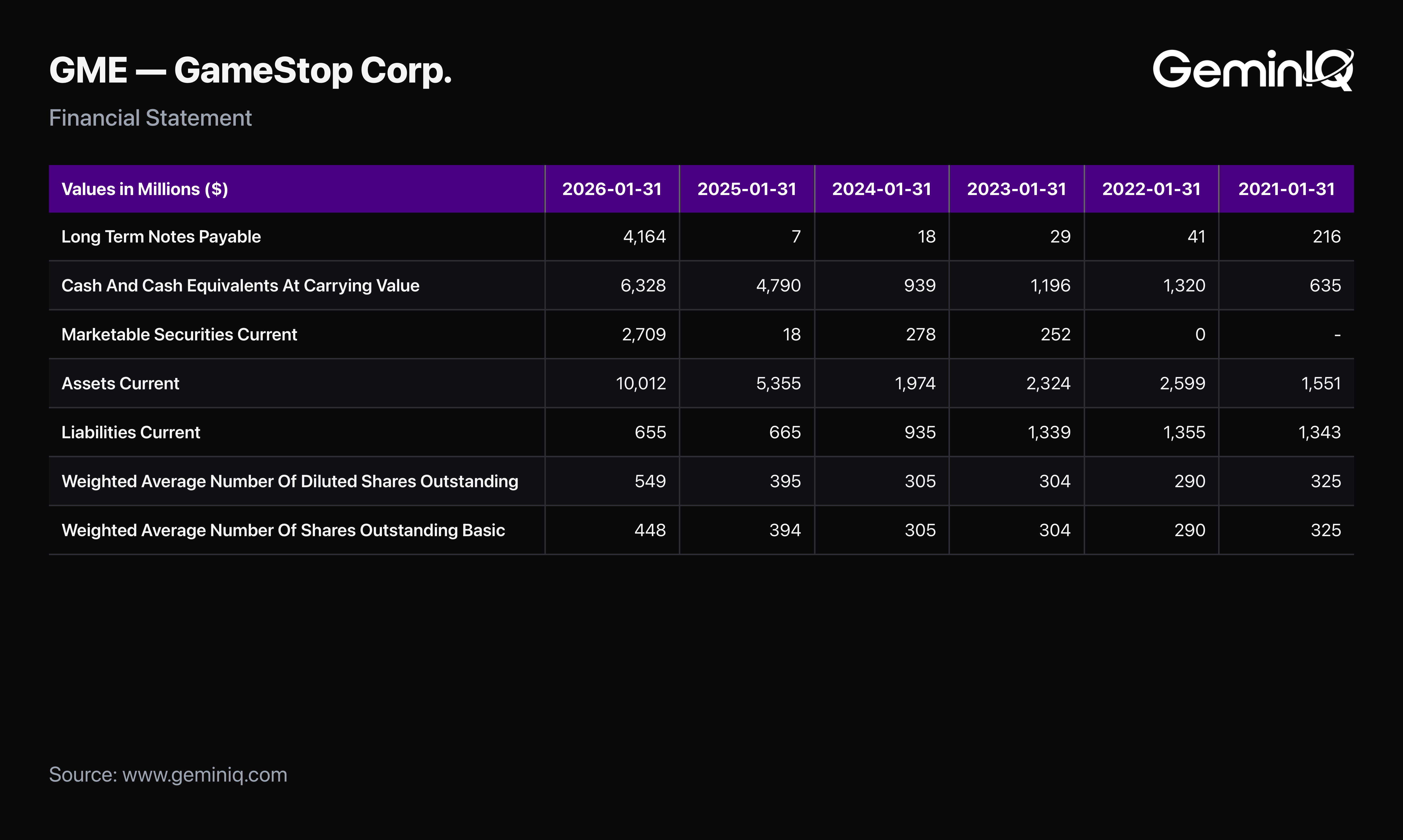Click Cash And Cash Equivalents At Carrying Value label
Viewport: 1403px width, 840px height.
pyautogui.click(x=240, y=286)
